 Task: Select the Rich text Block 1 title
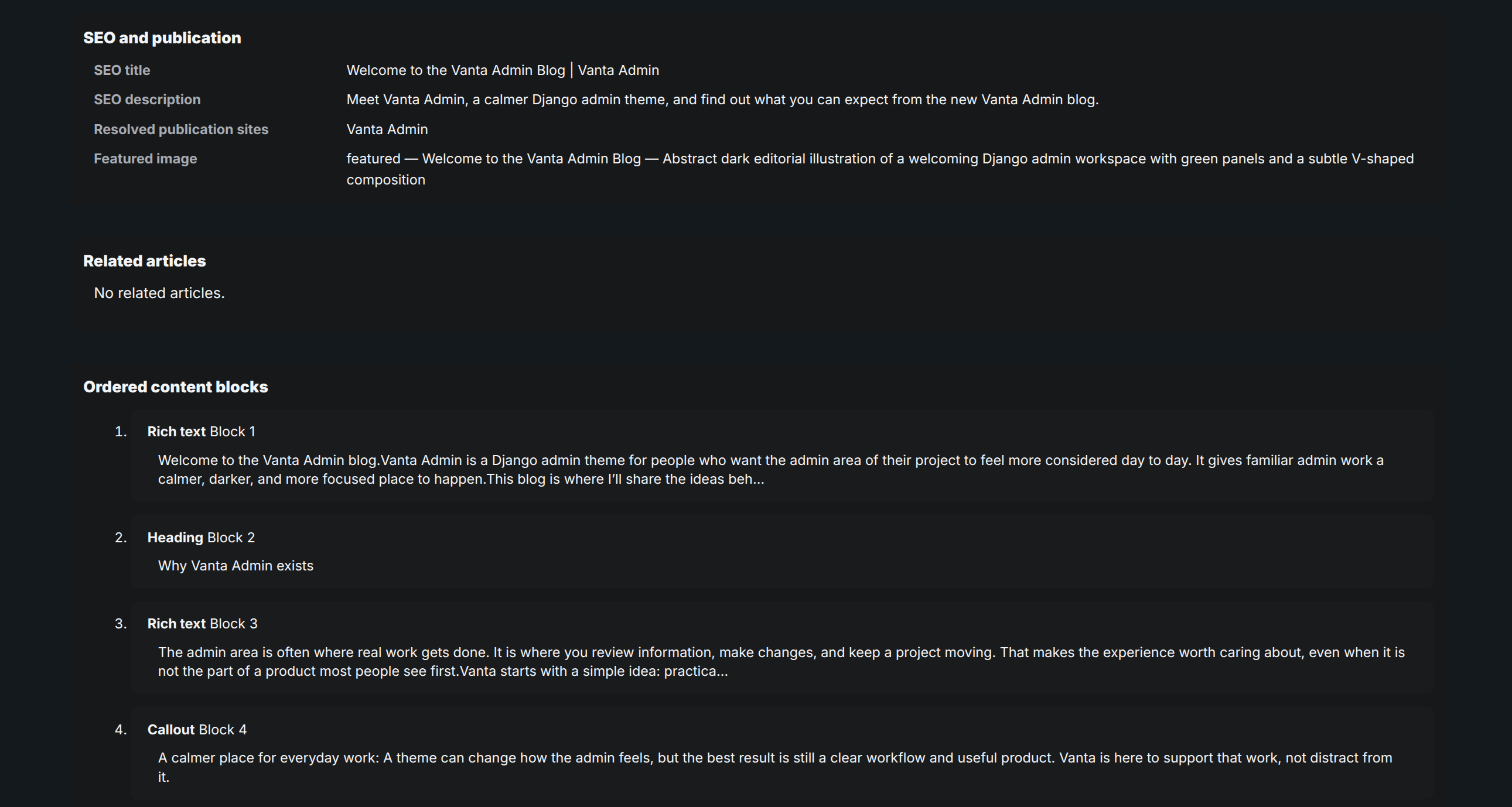[x=202, y=432]
